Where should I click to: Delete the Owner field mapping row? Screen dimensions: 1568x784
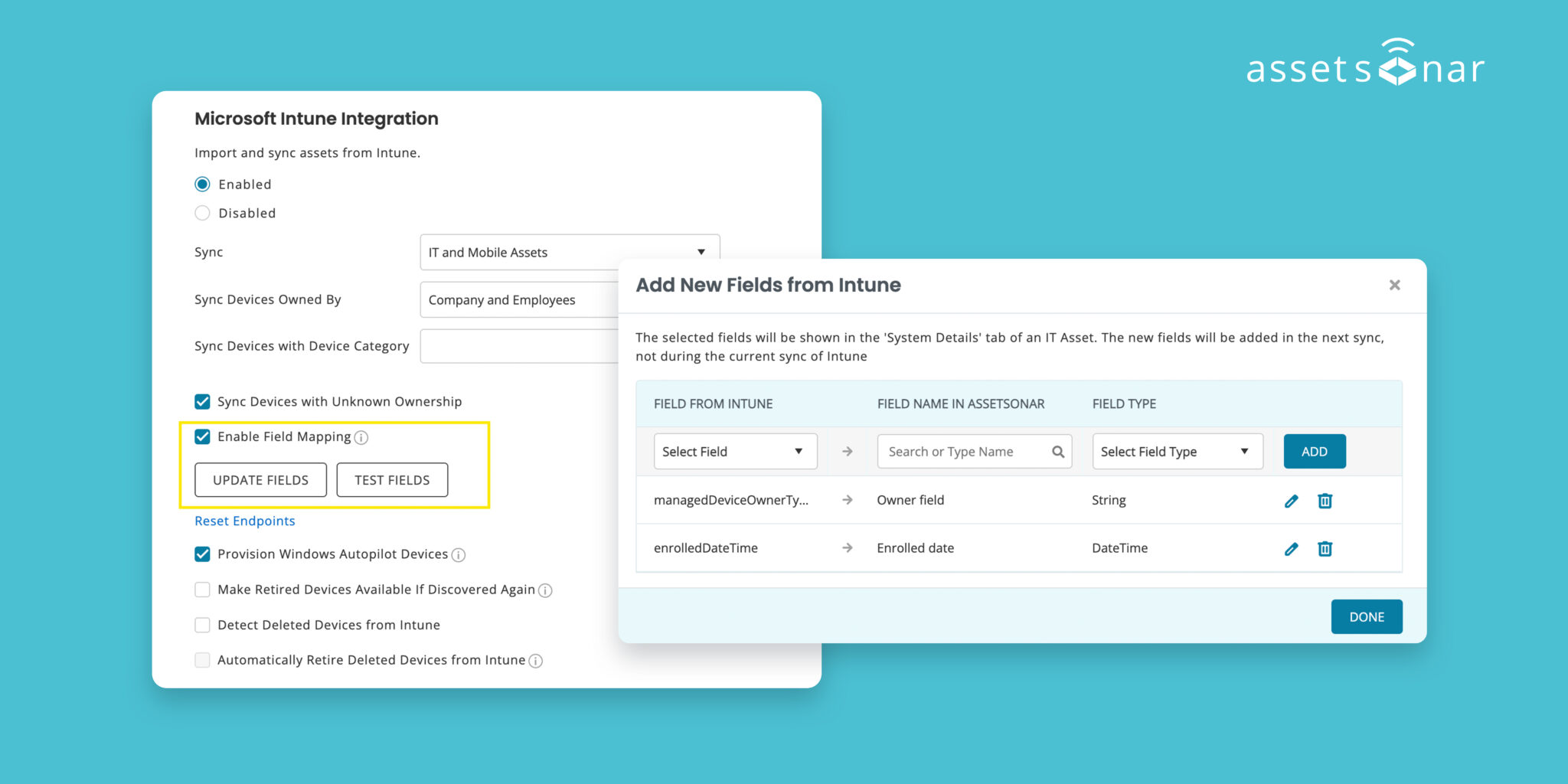point(1325,500)
